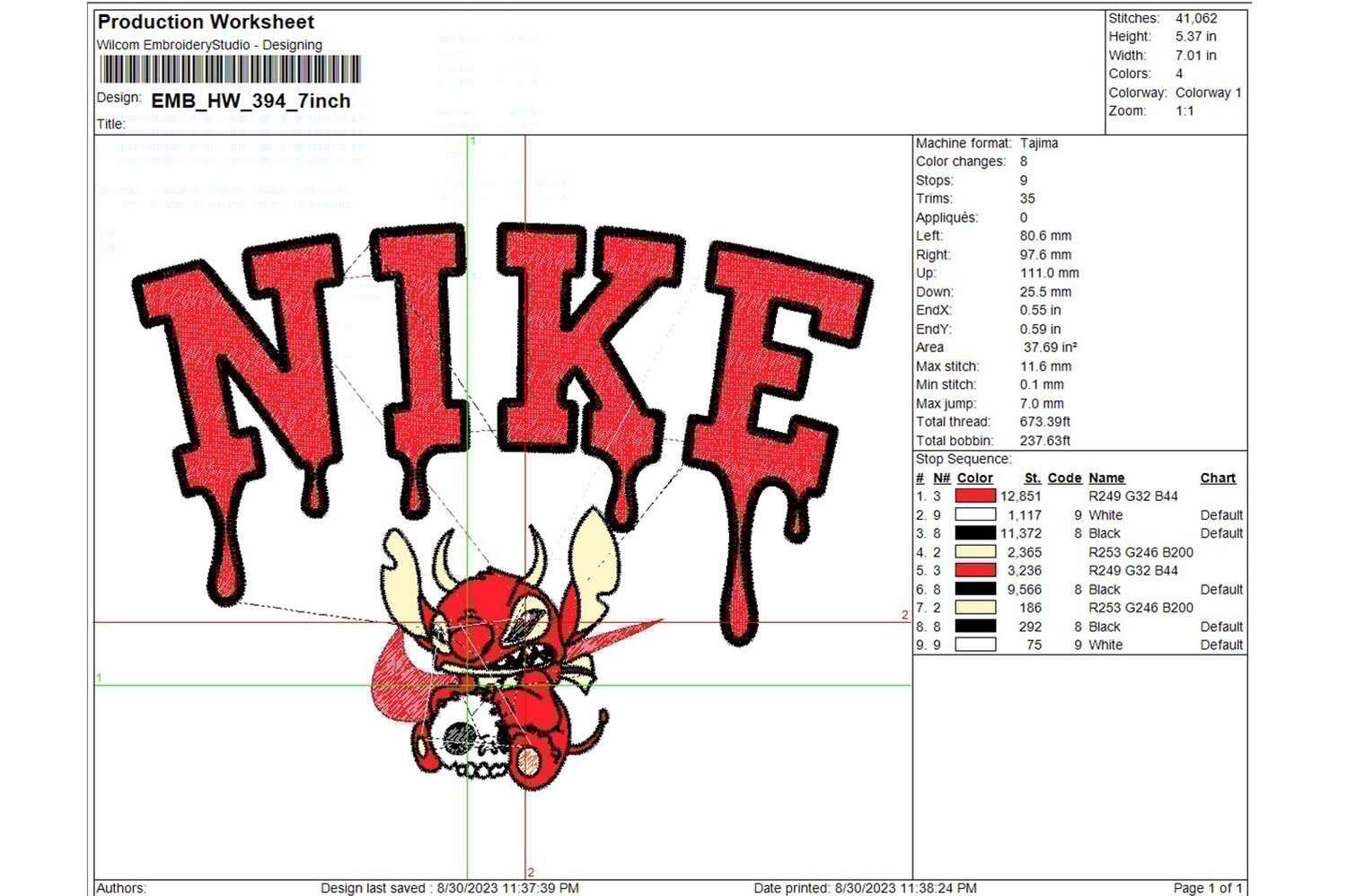Select the stitch count "3,236" in row 5
Image resolution: width=1347 pixels, height=896 pixels.
1025,571
